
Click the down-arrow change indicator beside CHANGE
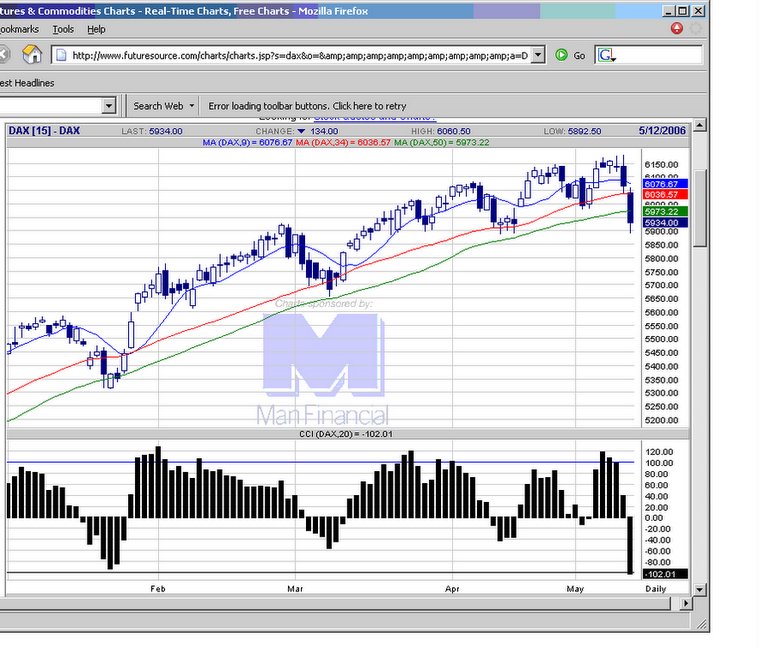(x=302, y=131)
